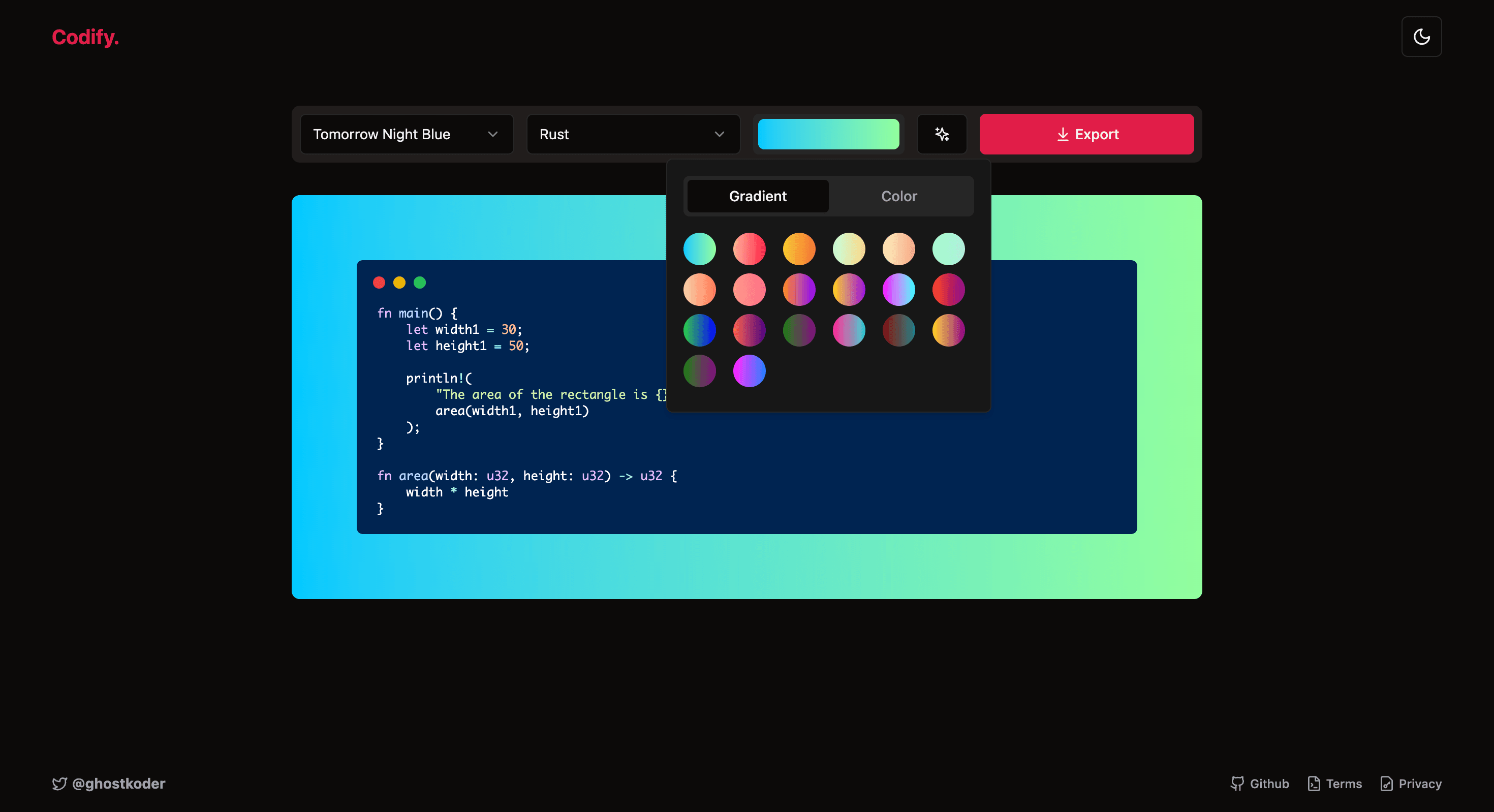The height and width of the screenshot is (812, 1494).
Task: Click the code line "width * height"
Action: click(457, 492)
